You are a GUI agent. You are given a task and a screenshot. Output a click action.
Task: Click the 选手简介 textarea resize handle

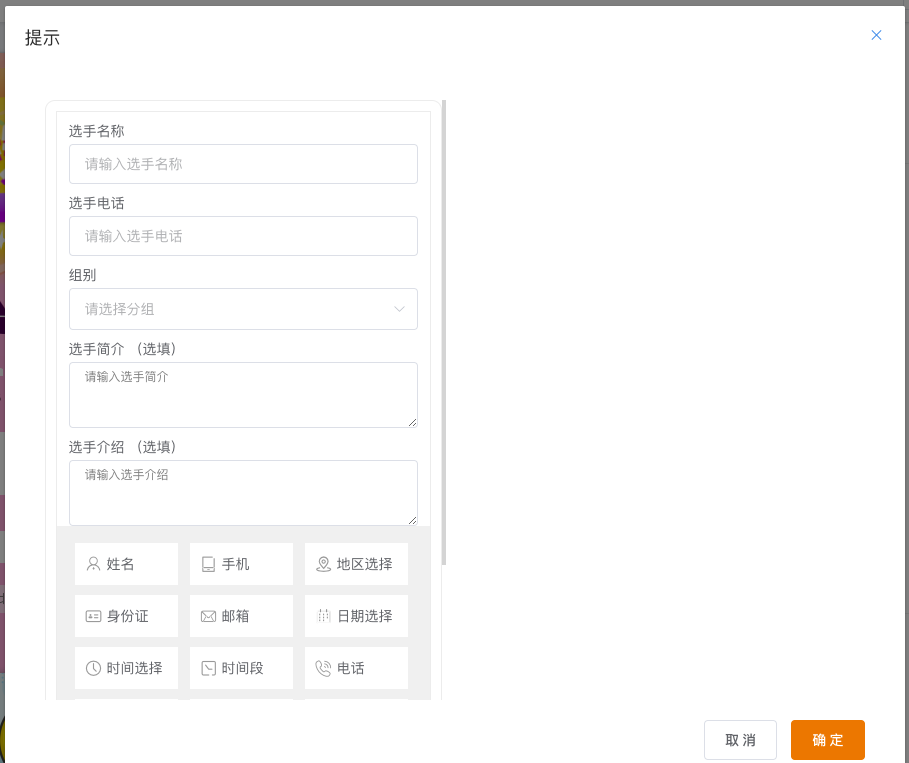(412, 422)
